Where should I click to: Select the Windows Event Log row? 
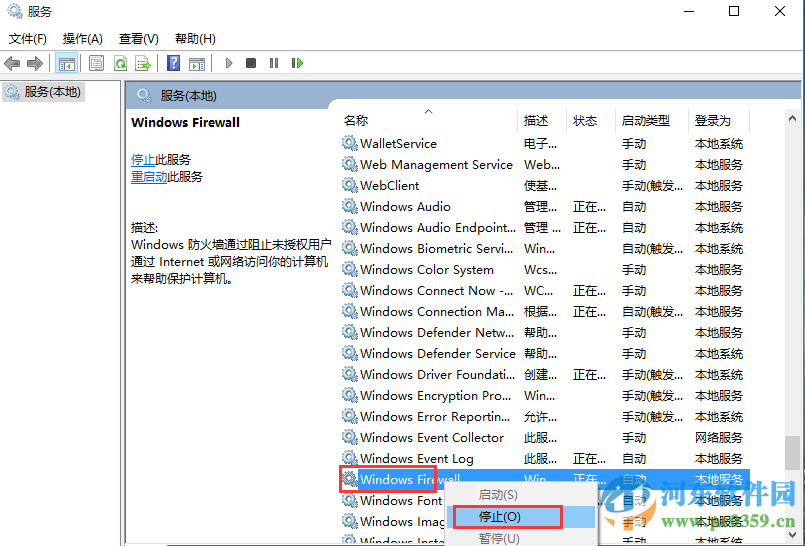[544, 459]
